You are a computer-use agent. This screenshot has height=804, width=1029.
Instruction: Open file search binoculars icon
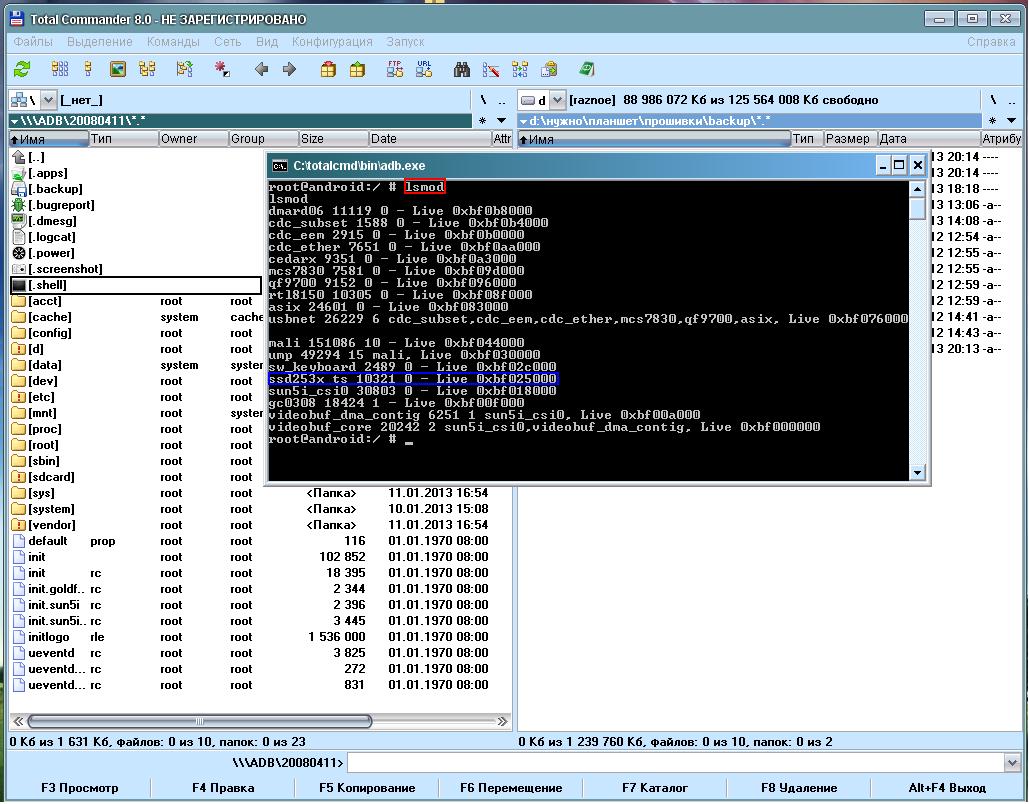pos(462,69)
